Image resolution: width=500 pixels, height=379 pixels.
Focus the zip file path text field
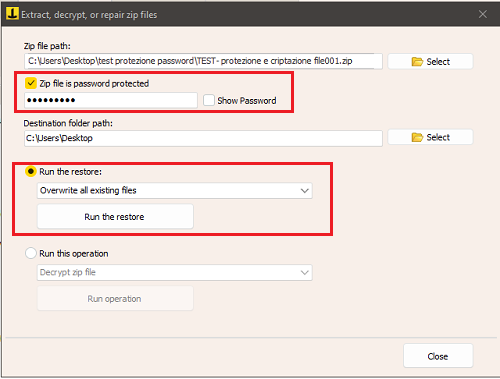point(203,61)
